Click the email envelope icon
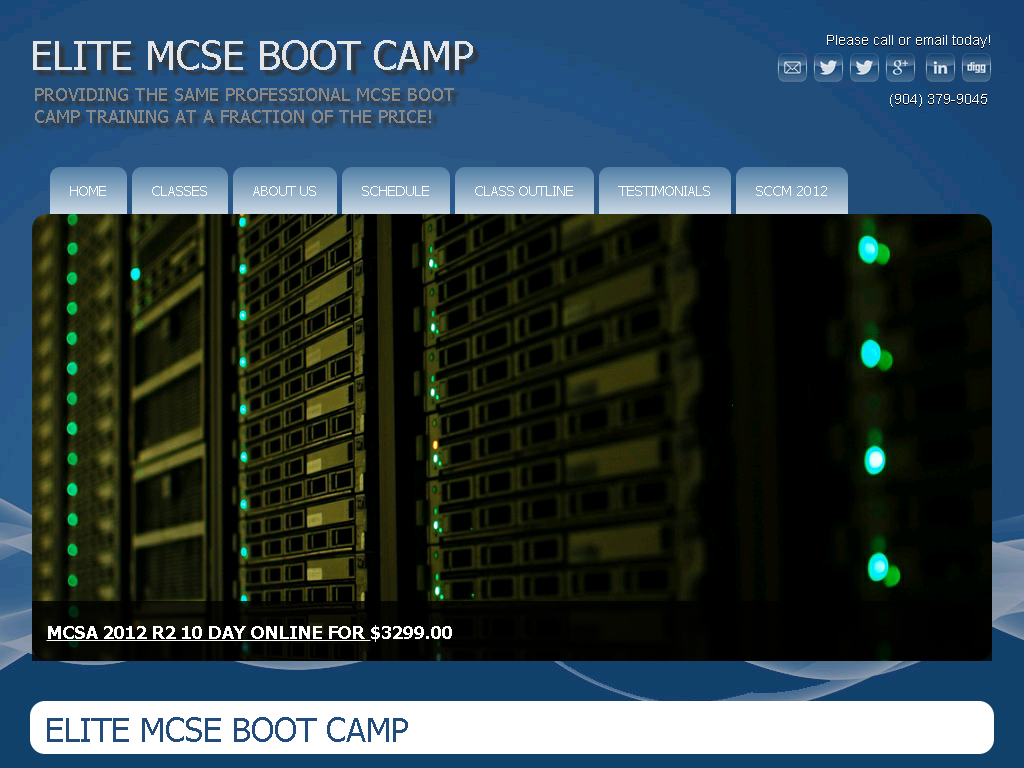Image resolution: width=1024 pixels, height=768 pixels. pos(792,68)
